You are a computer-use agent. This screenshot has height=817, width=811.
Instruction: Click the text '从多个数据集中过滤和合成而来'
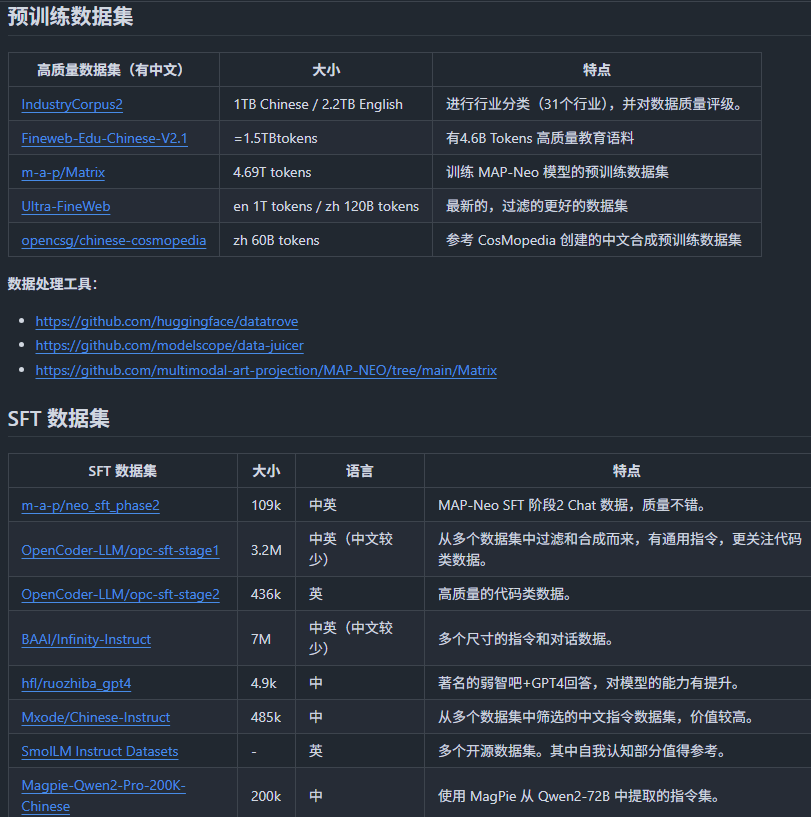(536, 539)
